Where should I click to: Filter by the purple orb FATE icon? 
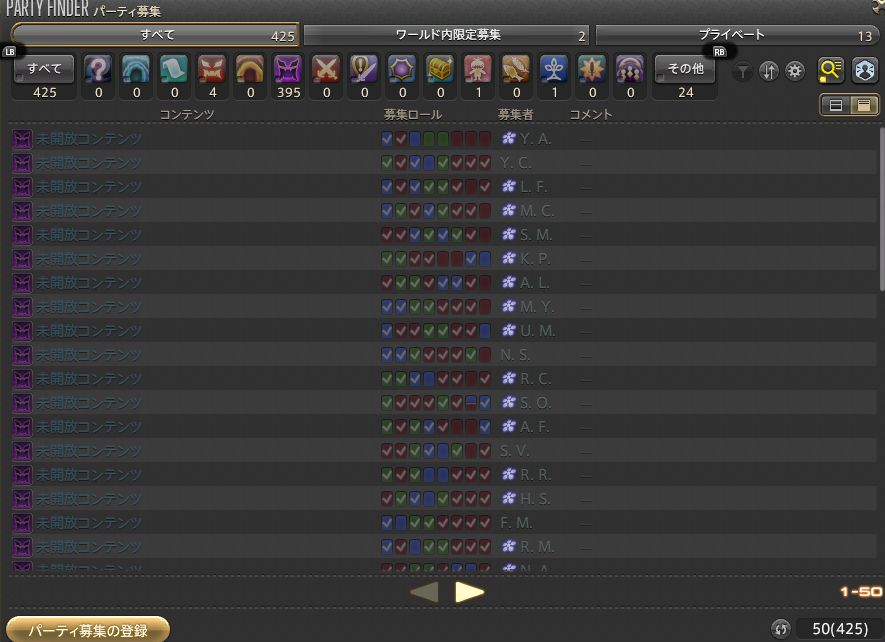(402, 69)
